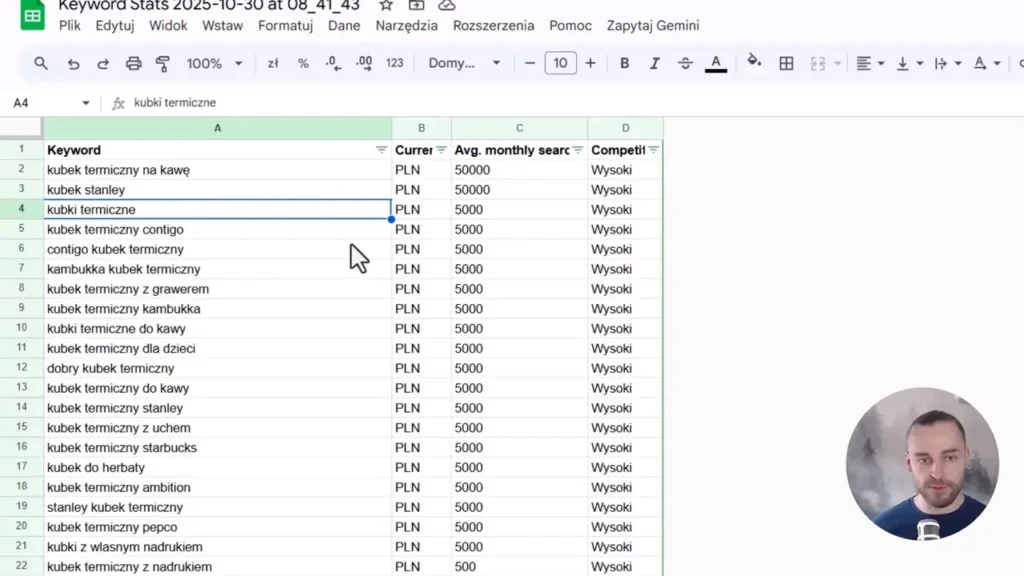Select cell 'kubek stanley'
Viewport: 1024px width, 576px height.
click(217, 189)
